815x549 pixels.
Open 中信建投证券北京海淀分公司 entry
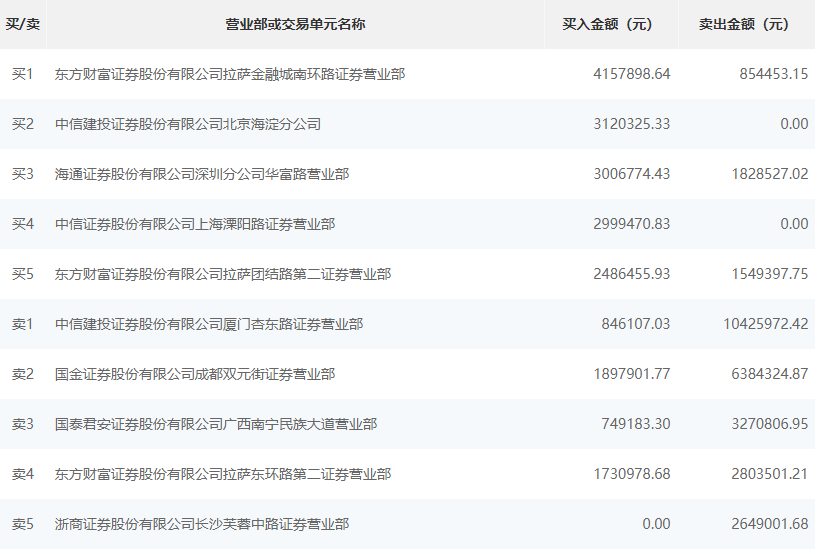coord(188,124)
